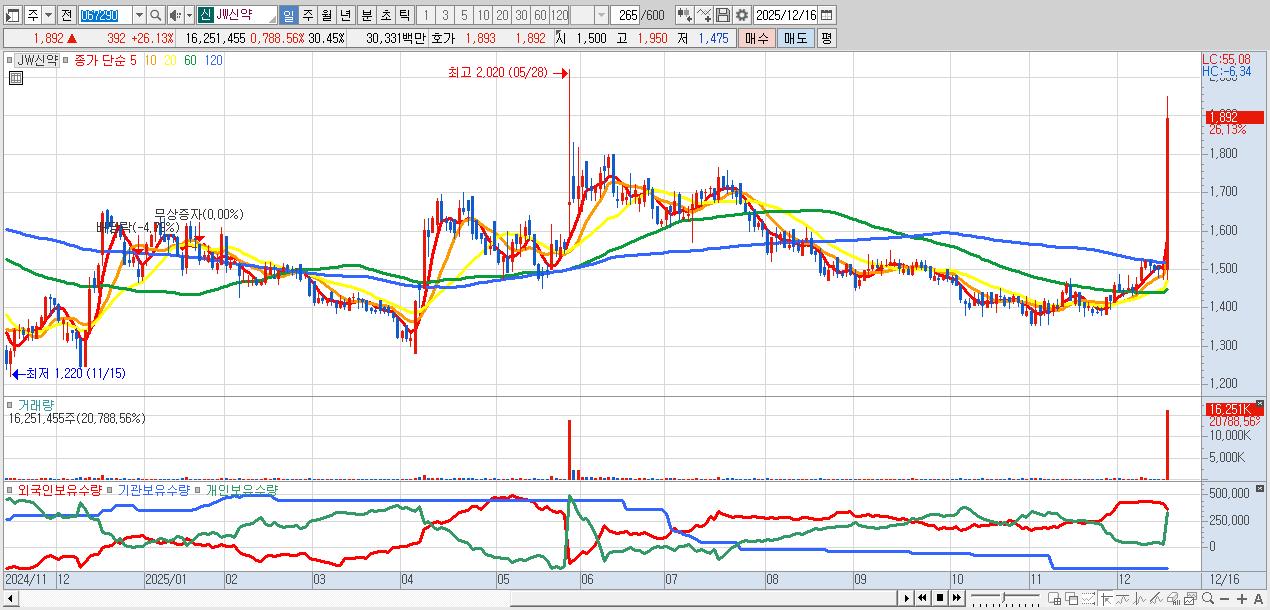Image resolution: width=1270 pixels, height=610 pixels.
Task: Select the 5 interval button
Action: [463, 15]
